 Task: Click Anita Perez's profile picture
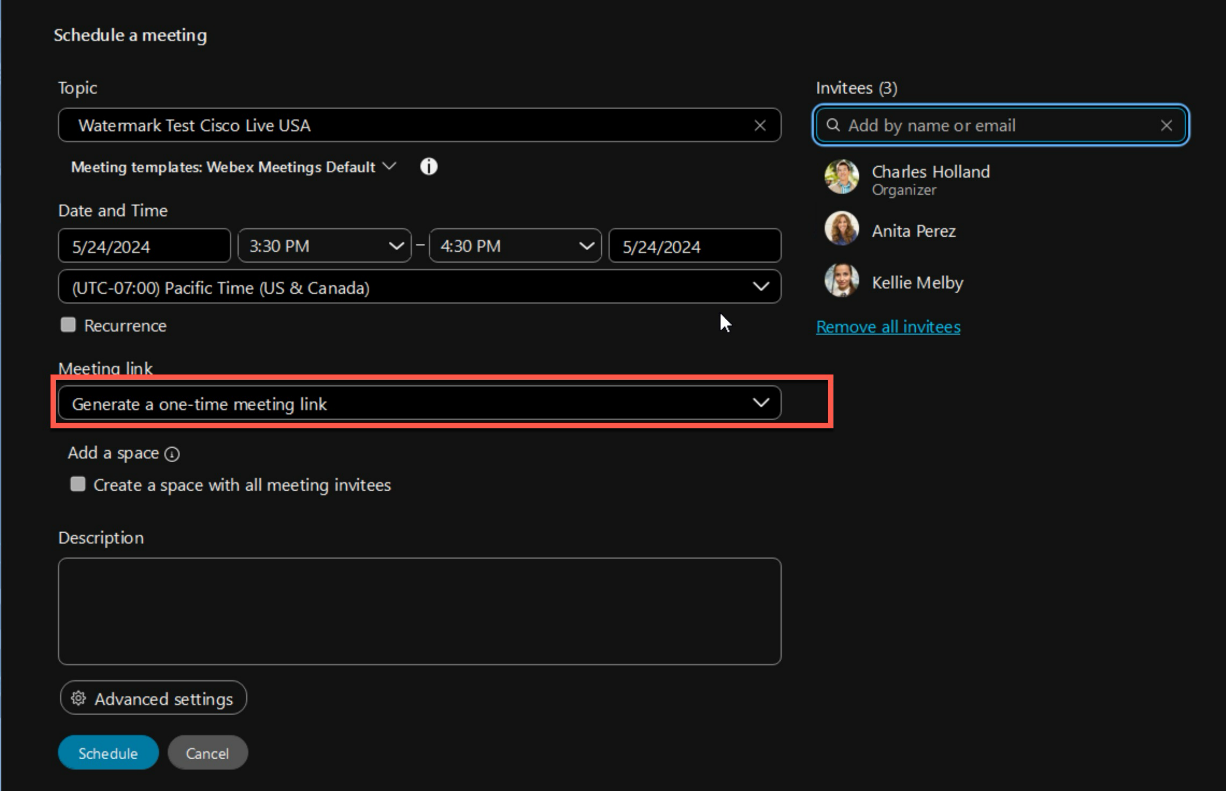tap(842, 229)
